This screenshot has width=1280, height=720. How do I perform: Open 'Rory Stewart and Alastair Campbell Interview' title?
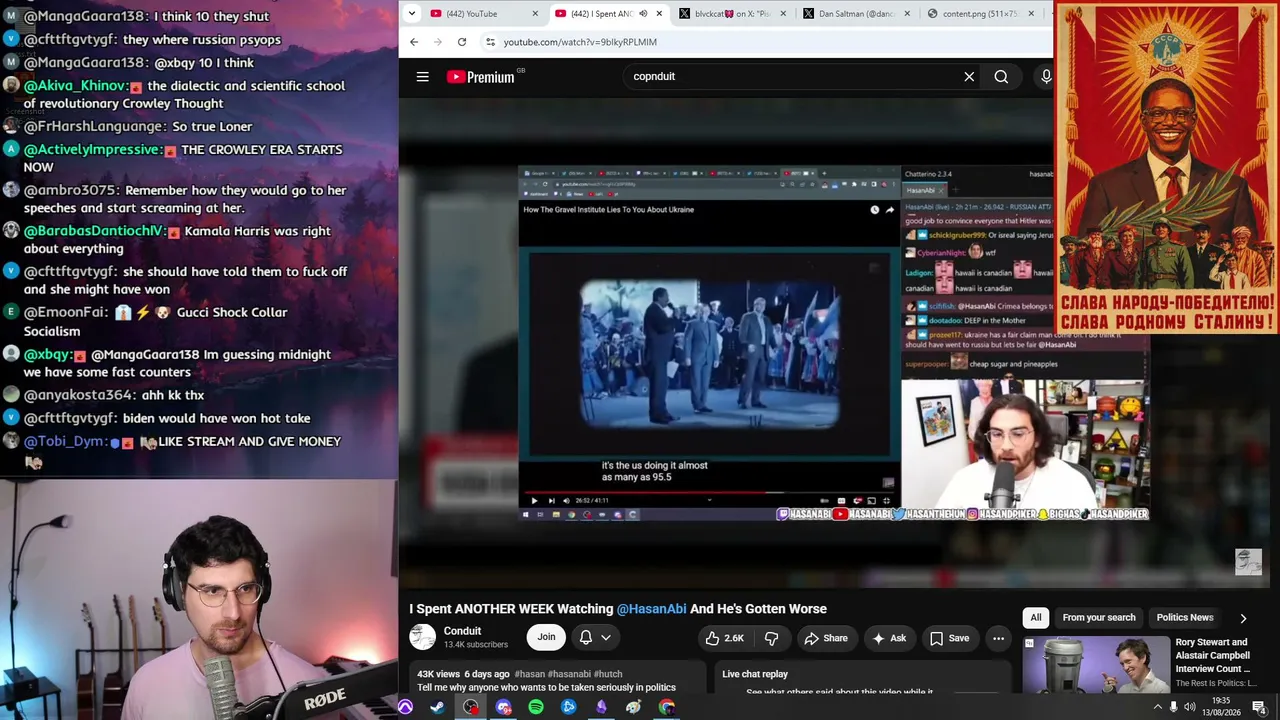click(x=1213, y=656)
